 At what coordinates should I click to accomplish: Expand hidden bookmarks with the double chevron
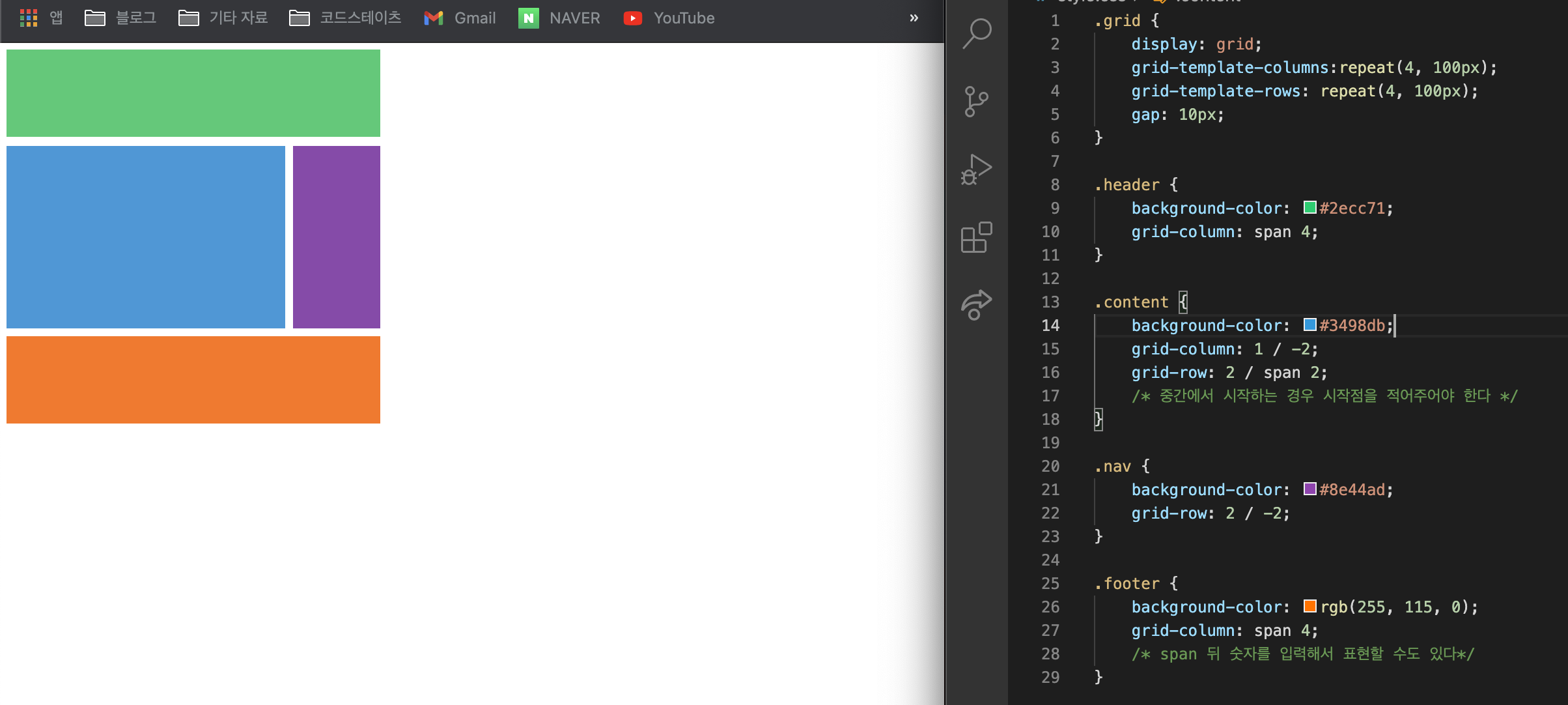[x=914, y=18]
